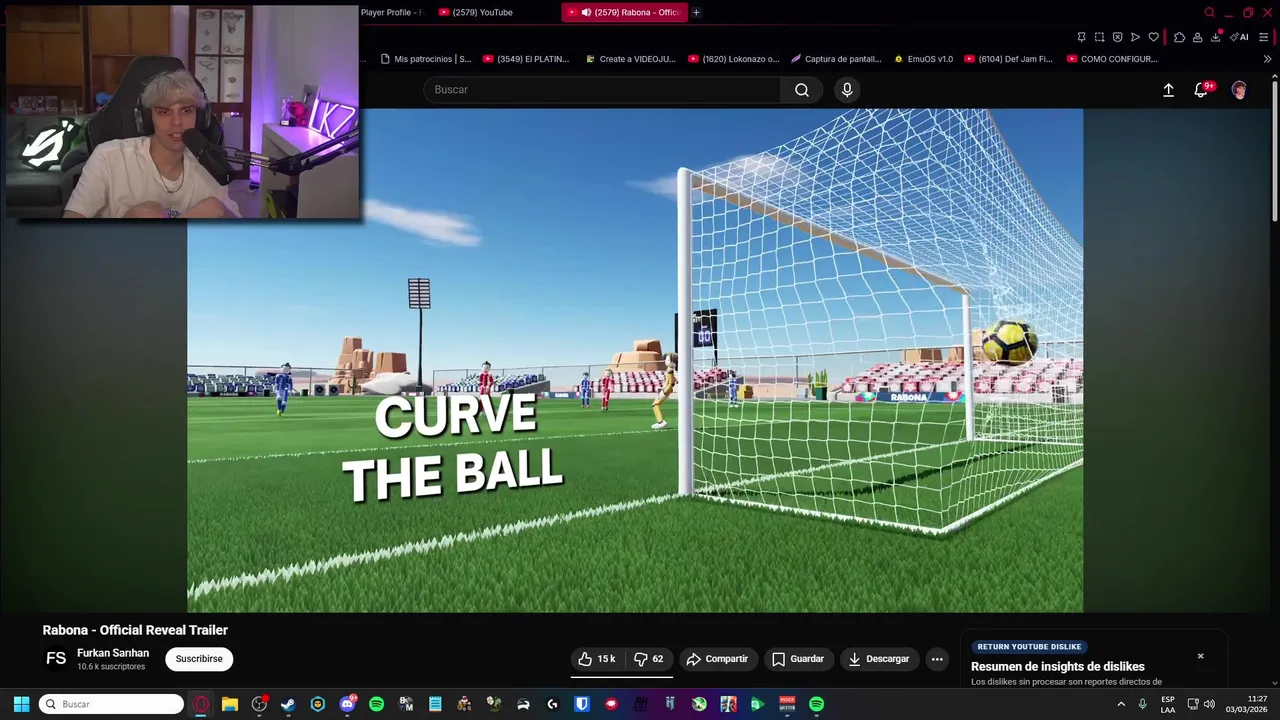Show more bookmarks with the double chevron
Viewport: 1280px width, 720px height.
point(1267,59)
